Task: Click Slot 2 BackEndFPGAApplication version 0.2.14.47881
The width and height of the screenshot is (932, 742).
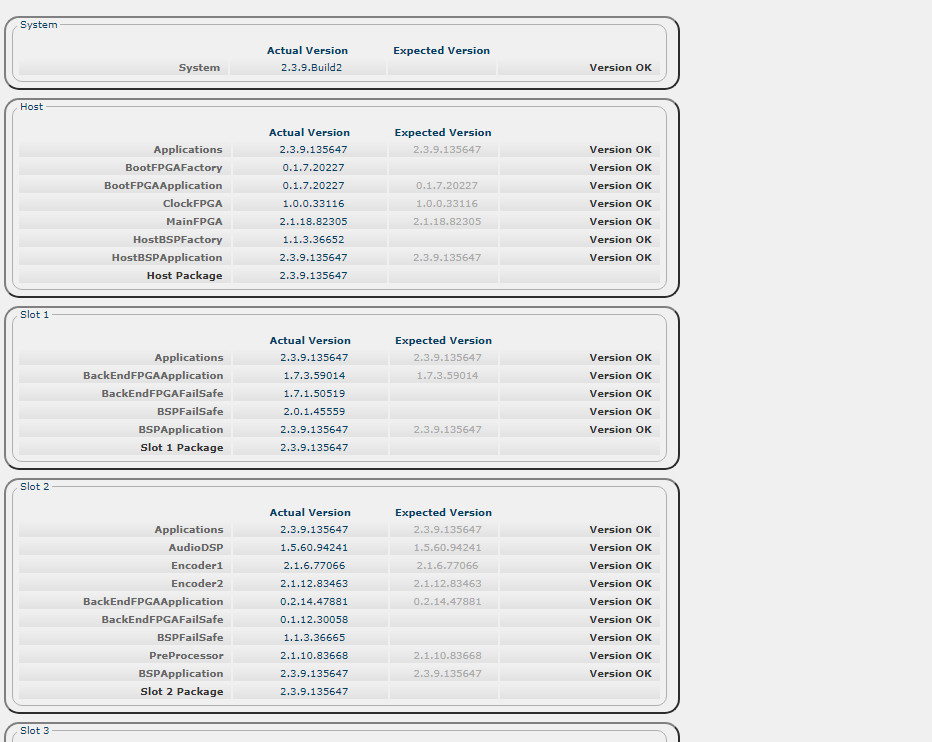Action: [x=314, y=602]
